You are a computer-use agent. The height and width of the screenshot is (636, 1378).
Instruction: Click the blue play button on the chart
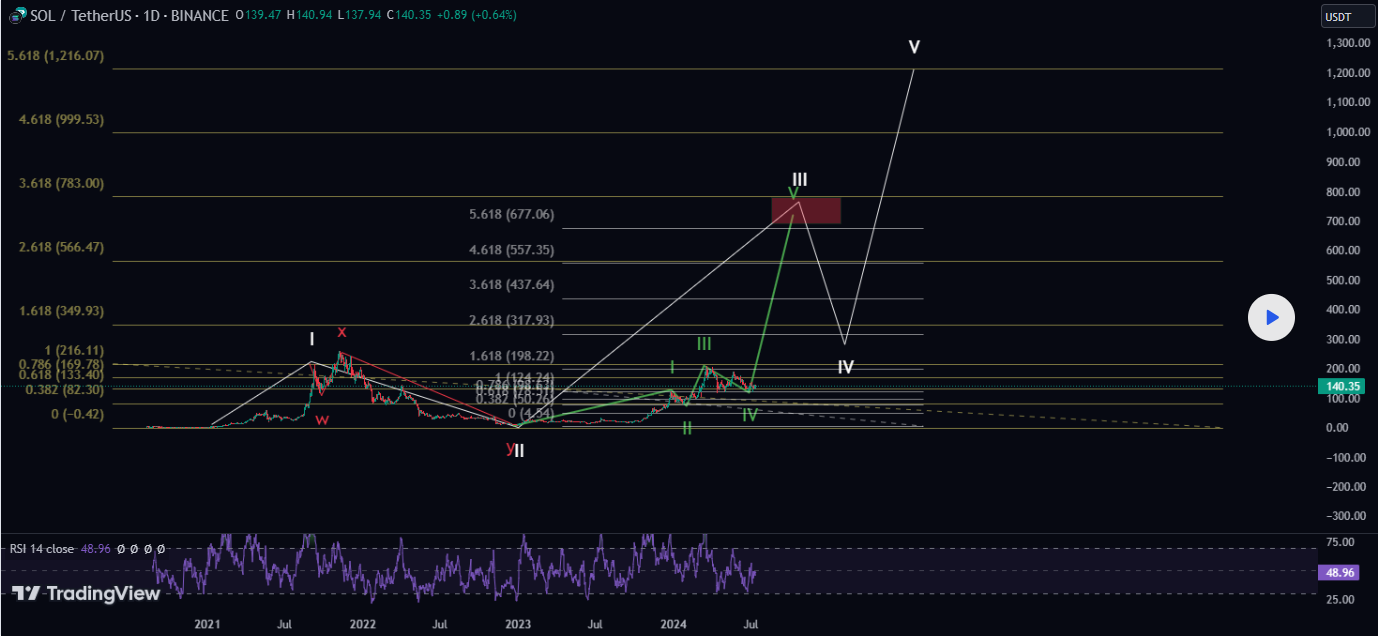pyautogui.click(x=1271, y=318)
